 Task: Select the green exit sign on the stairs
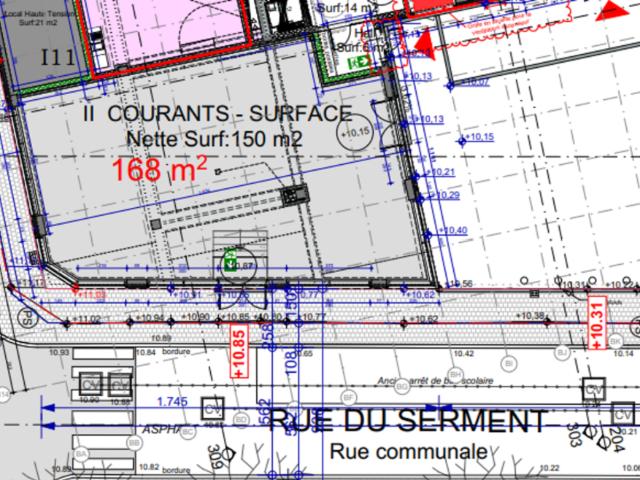231,259
